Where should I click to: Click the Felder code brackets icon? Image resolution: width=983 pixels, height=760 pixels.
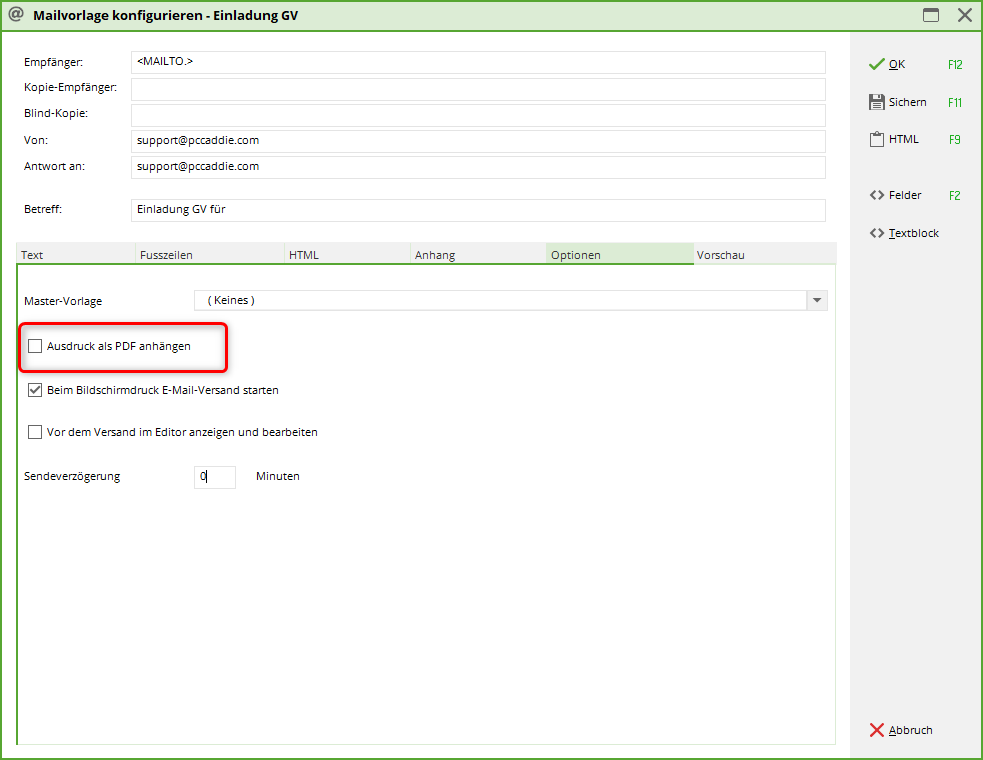coord(876,196)
